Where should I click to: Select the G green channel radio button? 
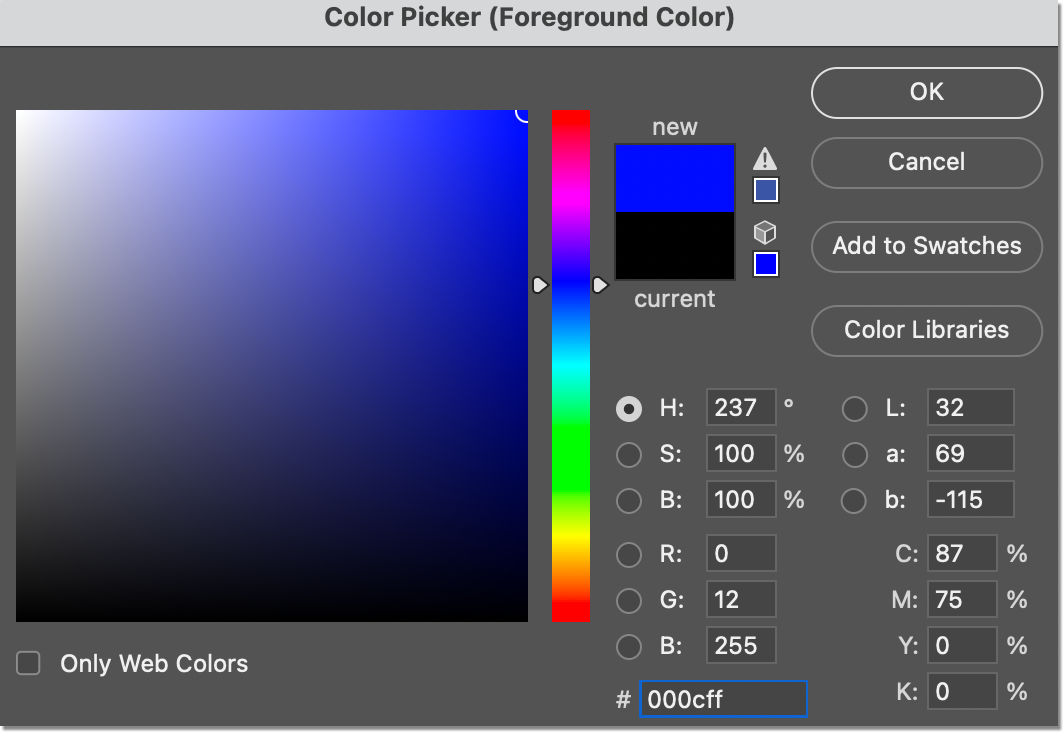pos(628,601)
